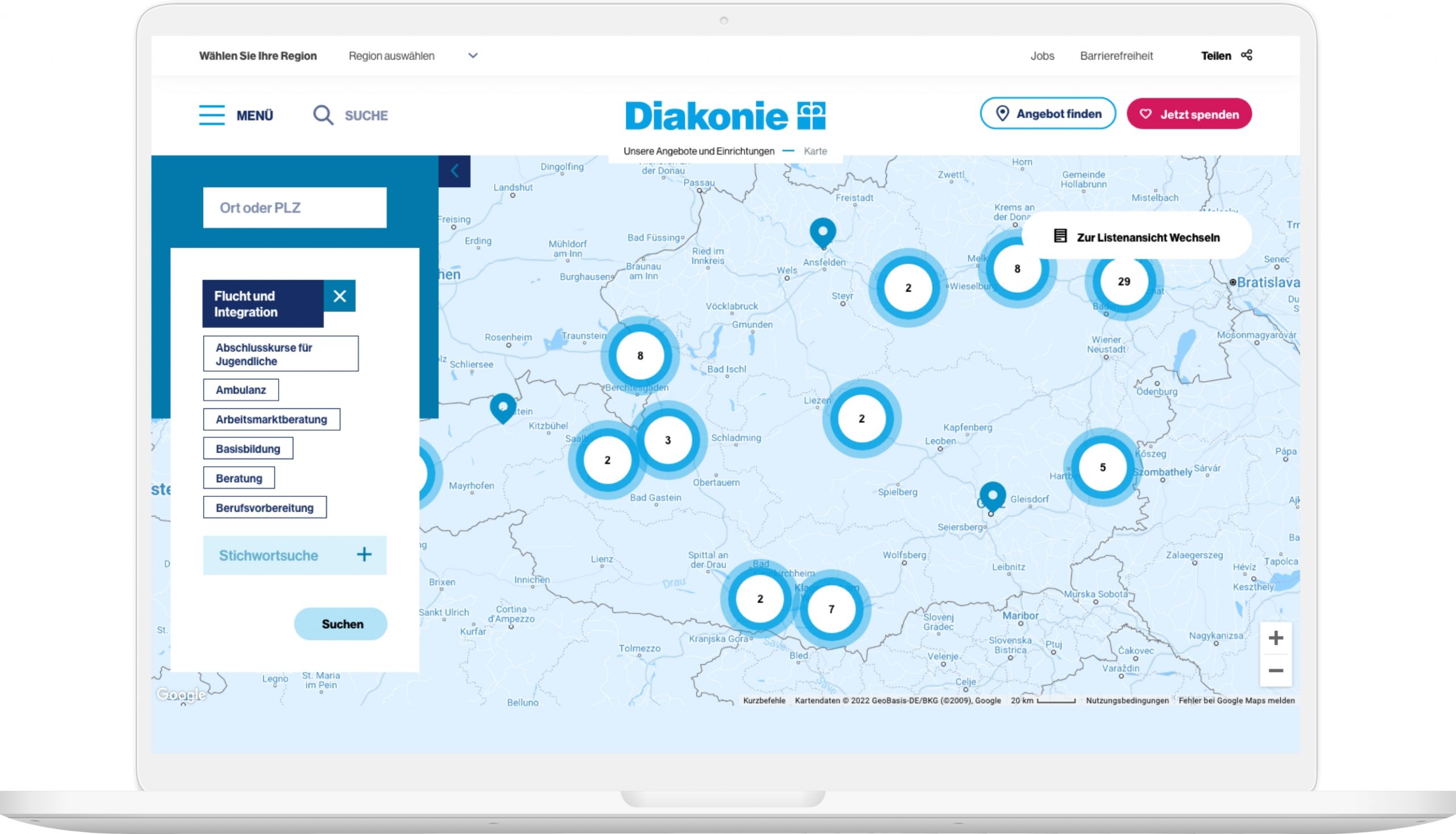Click map pin near Kitzbühel
1456x834 pixels.
(503, 408)
